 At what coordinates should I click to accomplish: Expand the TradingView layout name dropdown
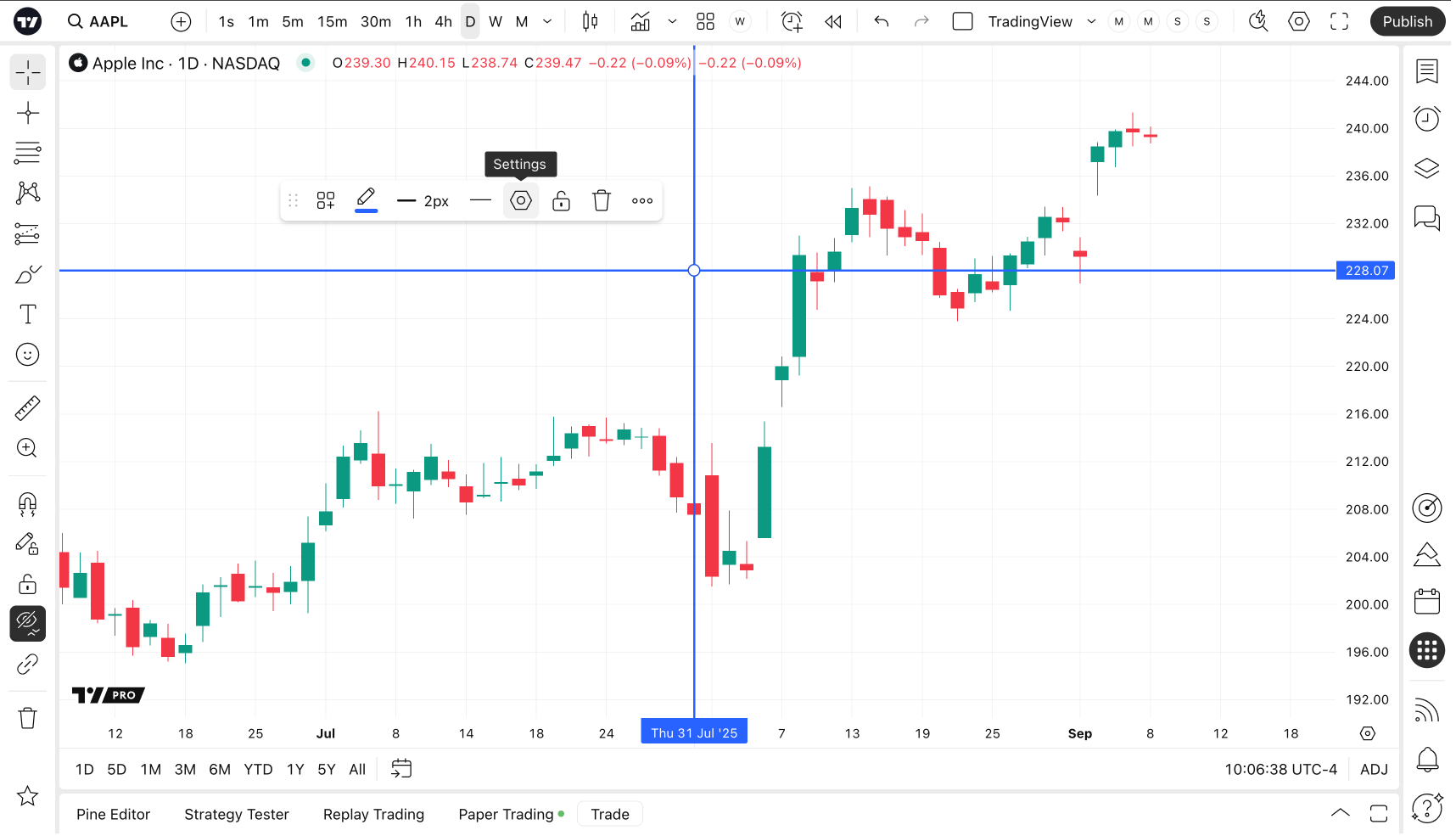point(1091,22)
